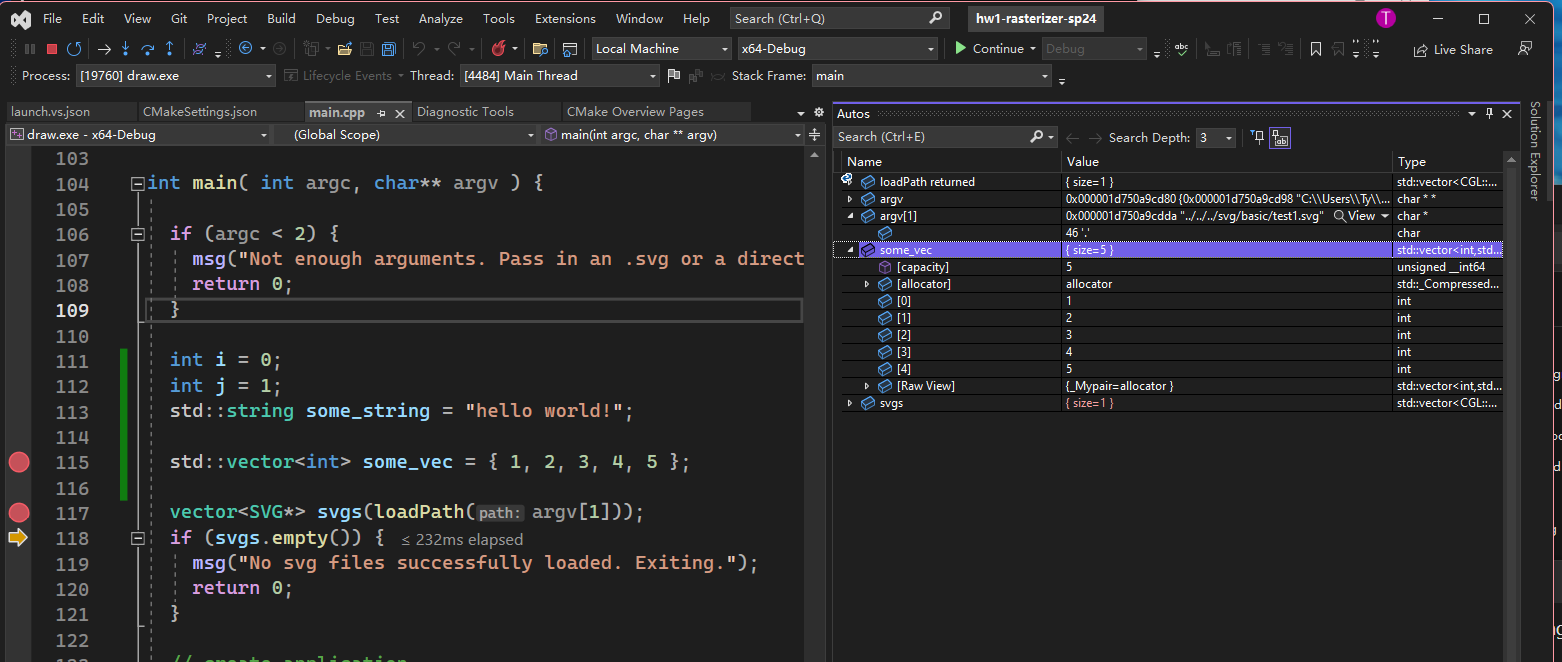The image size is (1562, 662).
Task: Toggle the spell checker abc icon
Action: click(x=1181, y=48)
